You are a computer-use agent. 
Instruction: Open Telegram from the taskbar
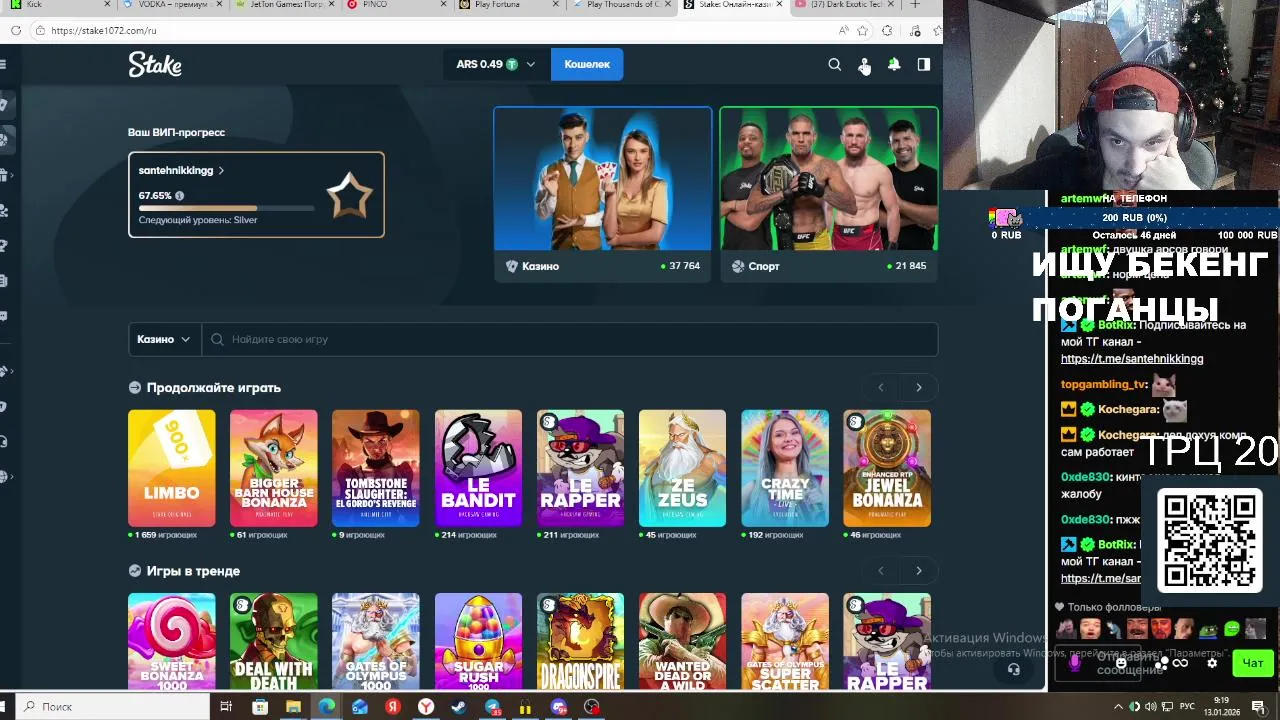[493, 707]
